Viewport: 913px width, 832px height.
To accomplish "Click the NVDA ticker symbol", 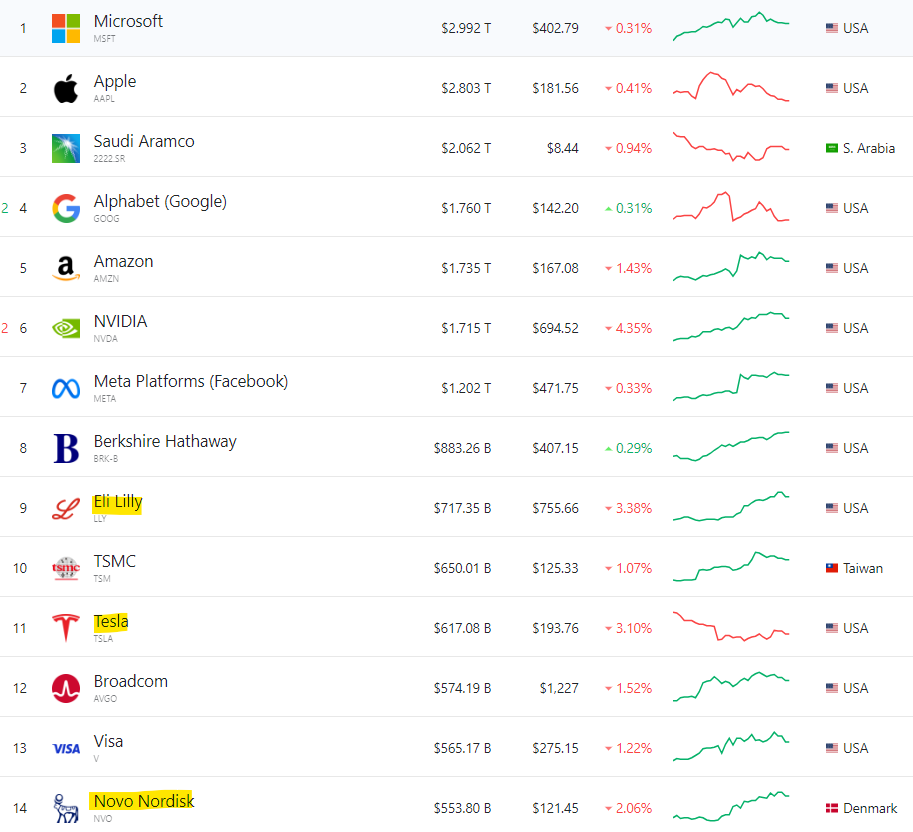I will point(105,339).
